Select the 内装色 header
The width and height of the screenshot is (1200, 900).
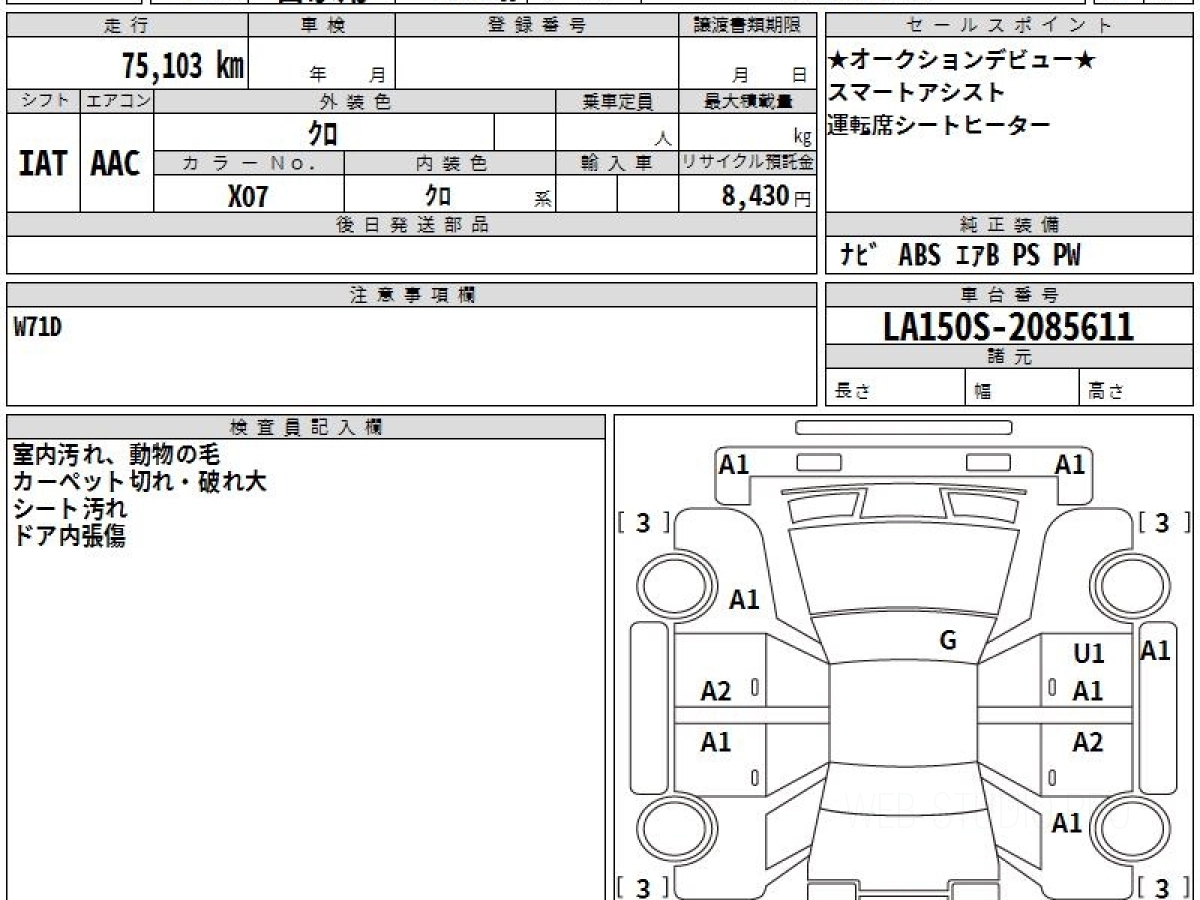(x=450, y=163)
